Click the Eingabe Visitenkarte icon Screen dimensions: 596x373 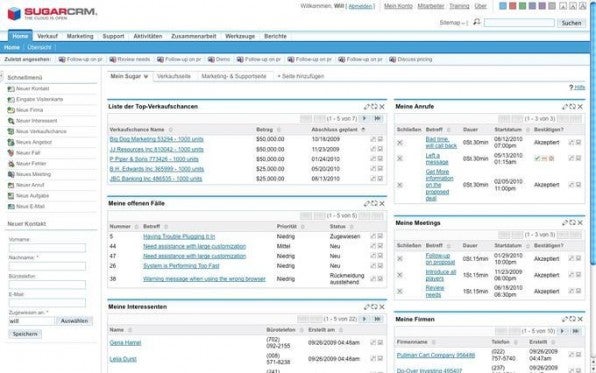coord(11,99)
